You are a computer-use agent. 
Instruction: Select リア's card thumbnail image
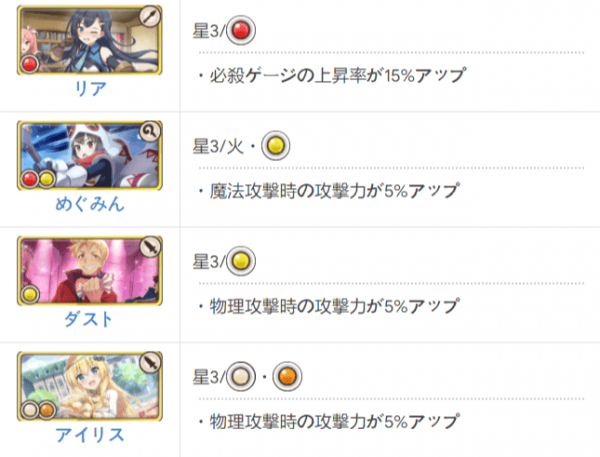[90, 40]
